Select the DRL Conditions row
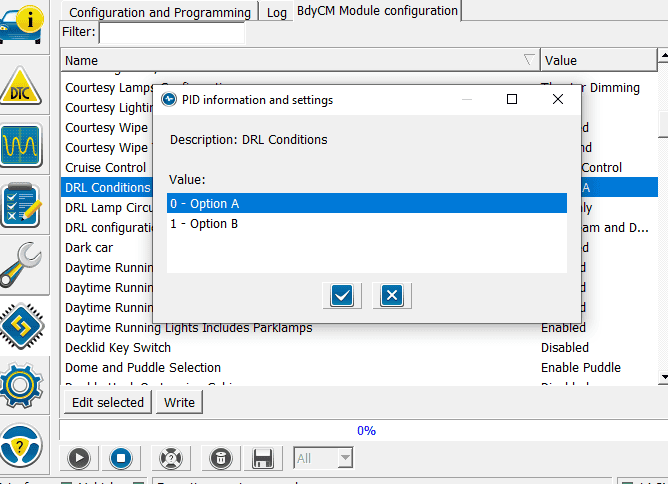 (359, 187)
